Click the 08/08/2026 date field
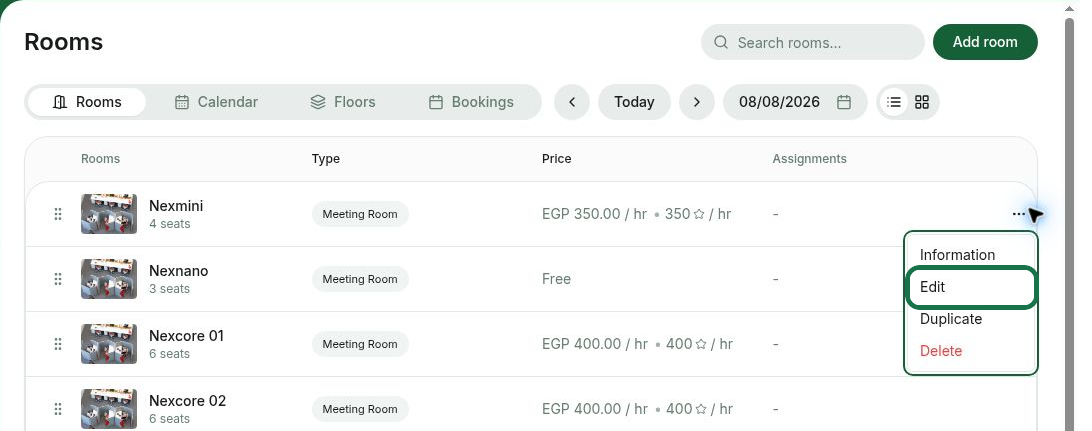Image resolution: width=1092 pixels, height=431 pixels. [x=795, y=102]
